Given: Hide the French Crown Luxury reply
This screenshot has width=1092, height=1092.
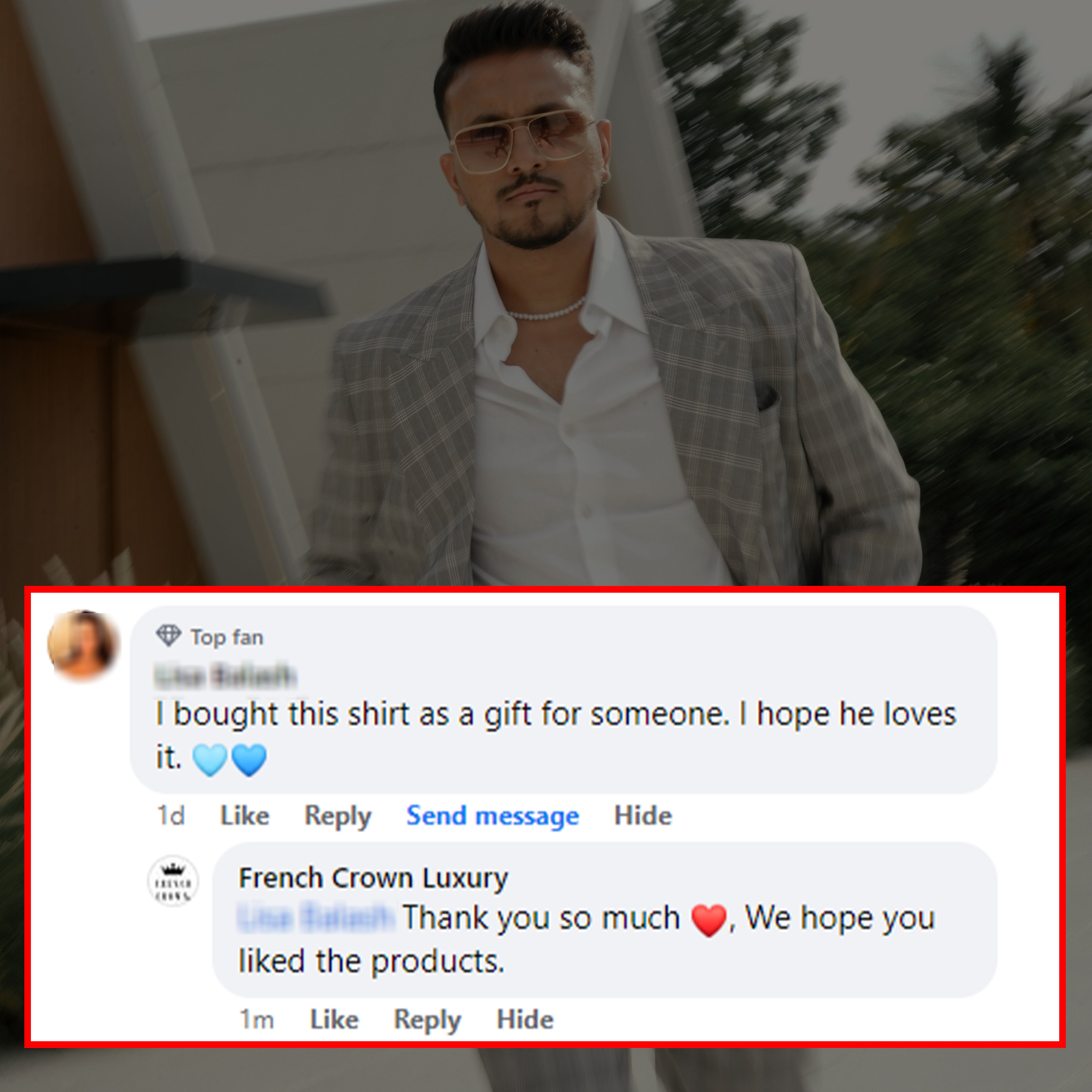Looking at the screenshot, I should tap(524, 1020).
